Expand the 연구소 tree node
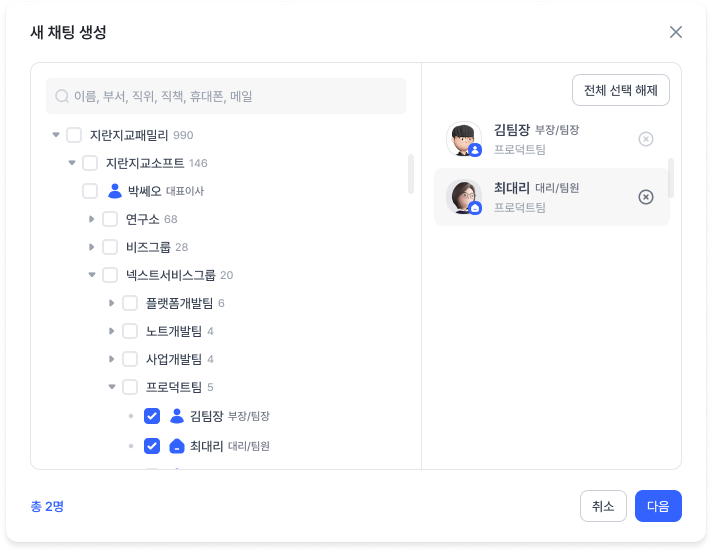 click(92, 219)
